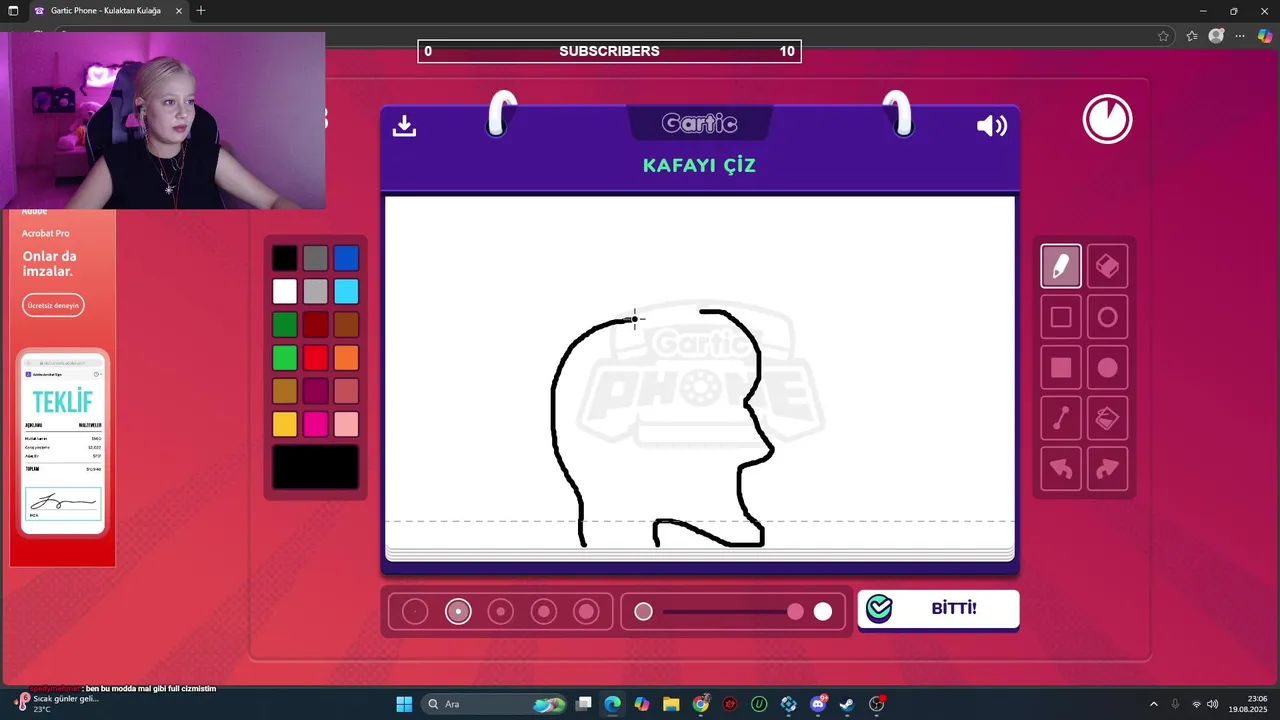1280x720 pixels.
Task: Pick the dark gray color swatch
Action: 315,259
